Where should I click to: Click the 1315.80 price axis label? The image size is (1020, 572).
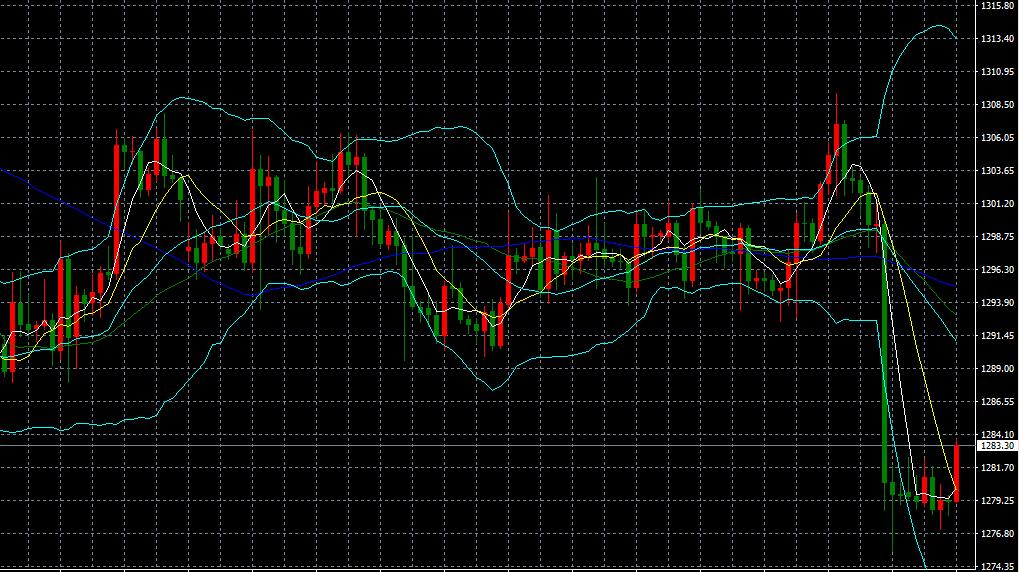997,6
